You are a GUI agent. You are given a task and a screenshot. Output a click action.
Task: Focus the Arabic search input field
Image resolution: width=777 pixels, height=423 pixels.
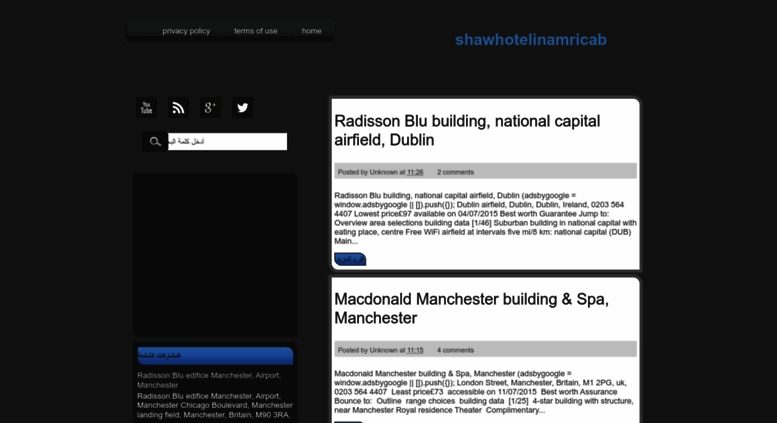(x=227, y=142)
